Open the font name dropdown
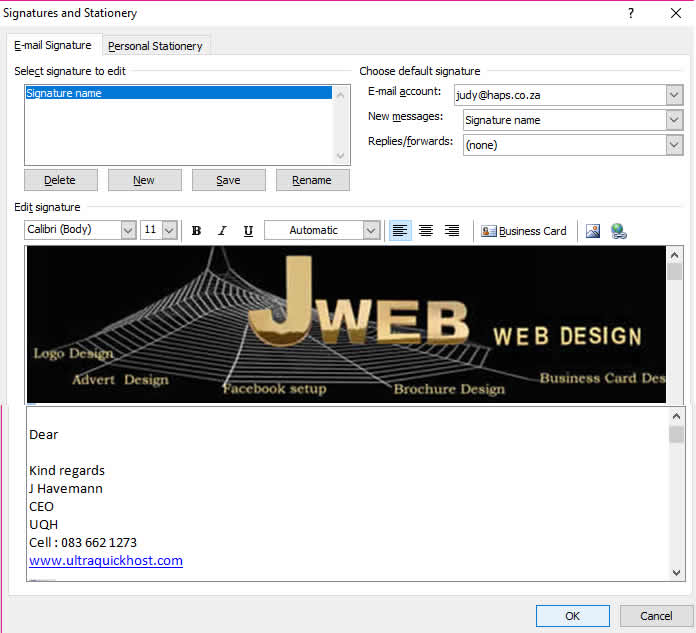The width and height of the screenshot is (696, 633). [x=128, y=230]
